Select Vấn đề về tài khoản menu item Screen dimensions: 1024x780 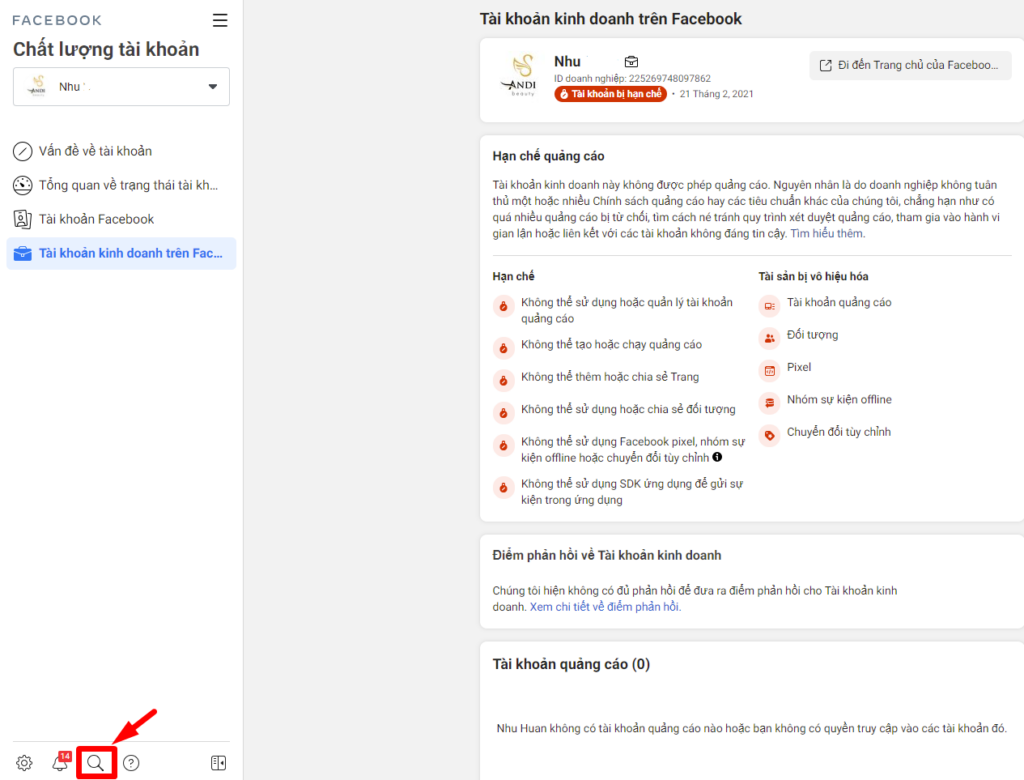pos(121,152)
